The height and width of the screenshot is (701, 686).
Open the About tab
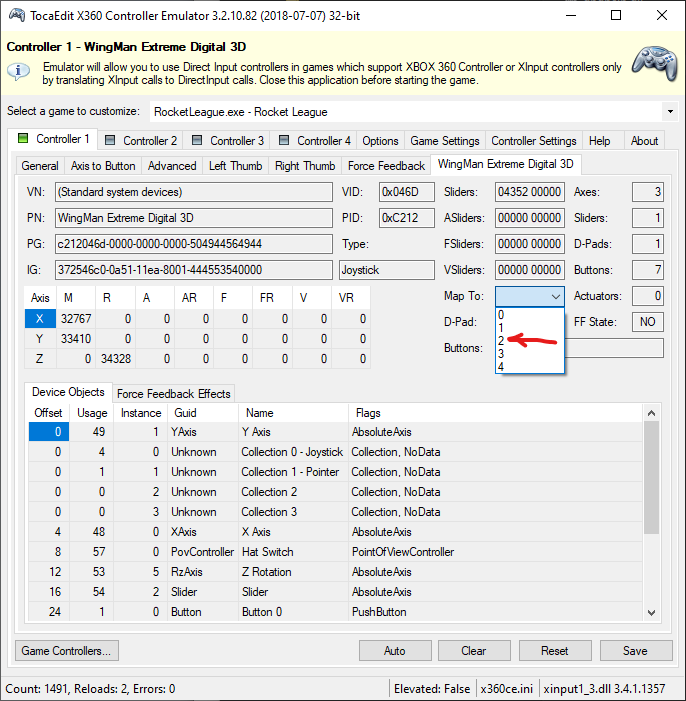644,141
